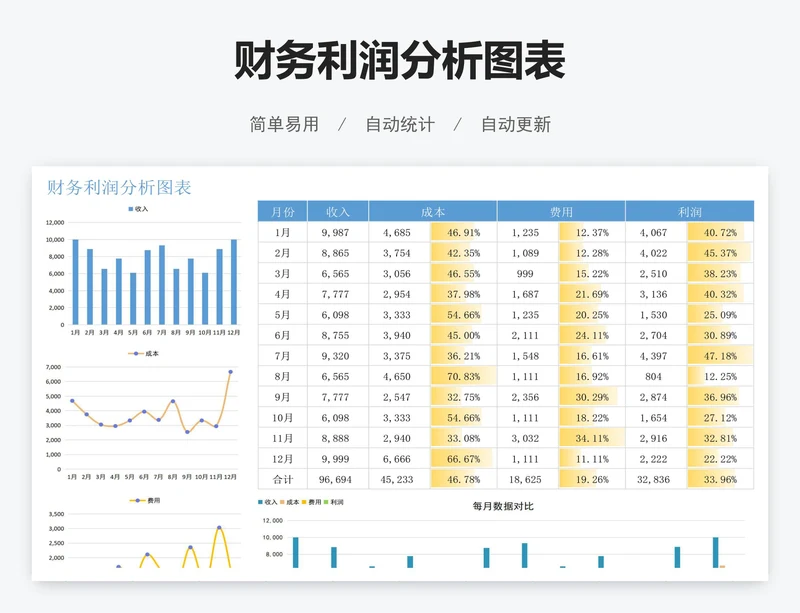This screenshot has width=800, height=613.
Task: Click the 合计 totals row label
Action: tap(283, 480)
